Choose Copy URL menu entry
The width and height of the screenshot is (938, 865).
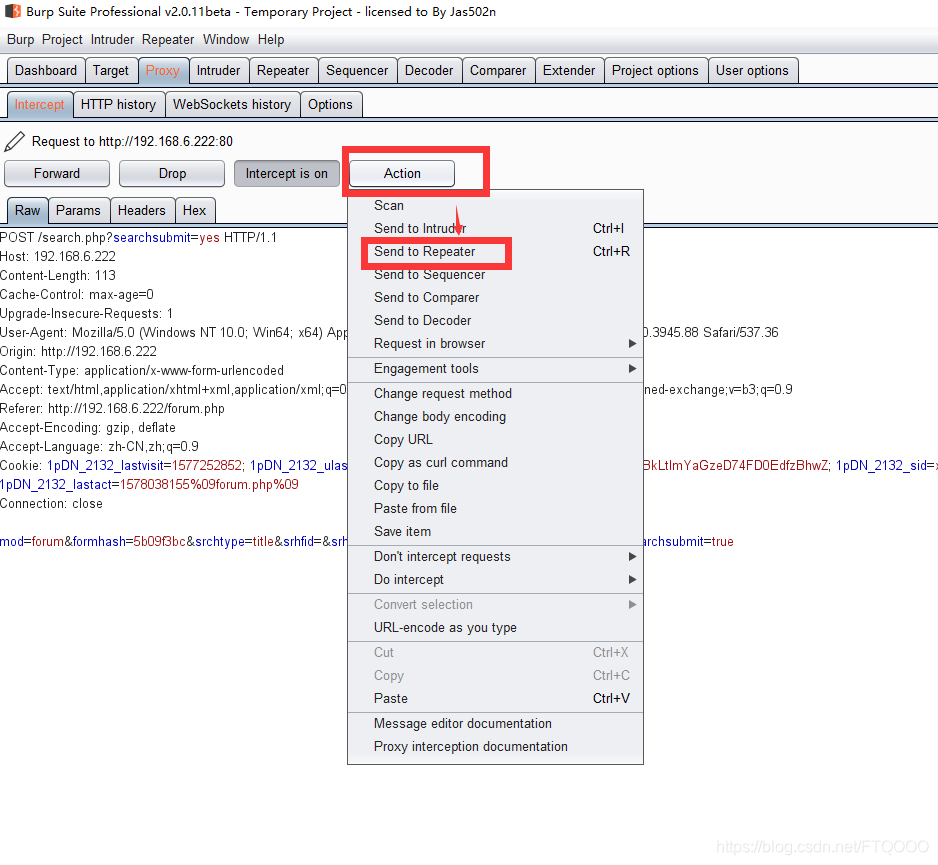495,440
